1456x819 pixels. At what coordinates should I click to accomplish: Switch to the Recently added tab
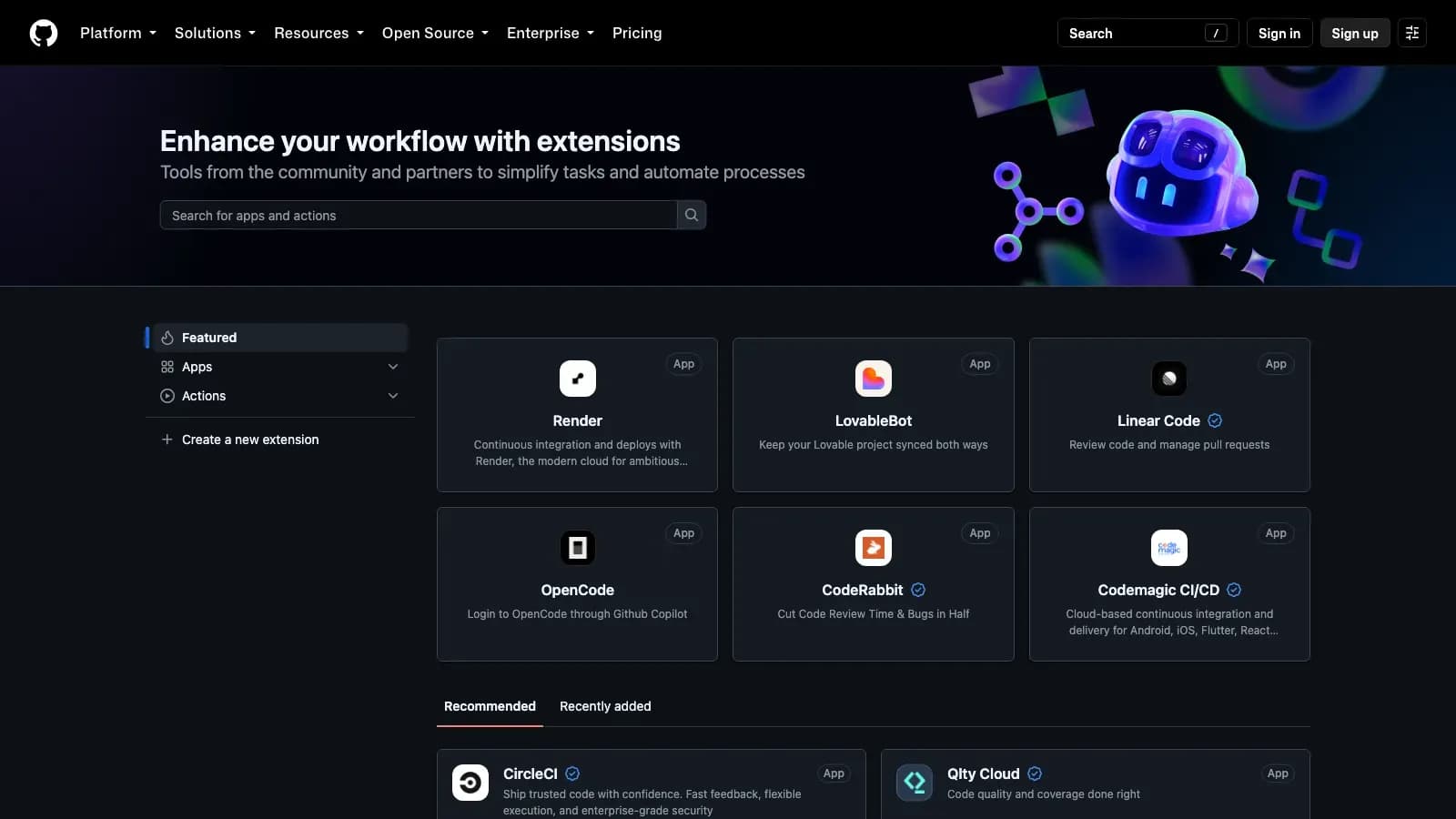605,706
